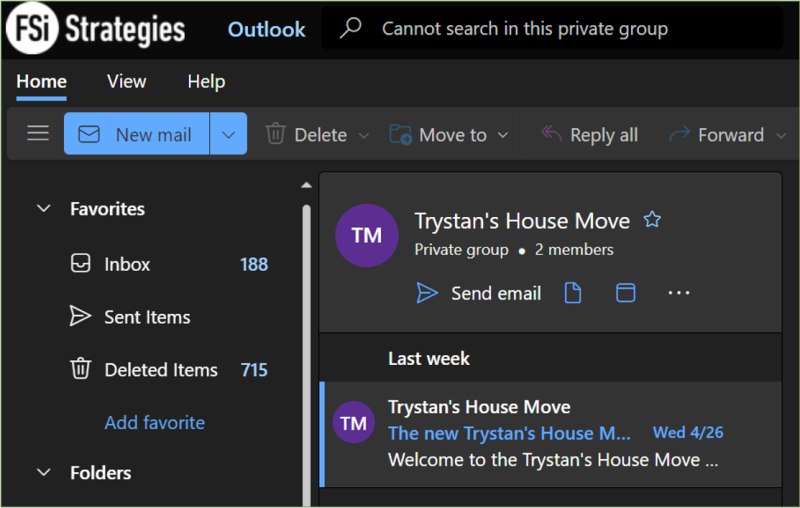Open group calendar icon
The width and height of the screenshot is (800, 508).
pyautogui.click(x=626, y=293)
